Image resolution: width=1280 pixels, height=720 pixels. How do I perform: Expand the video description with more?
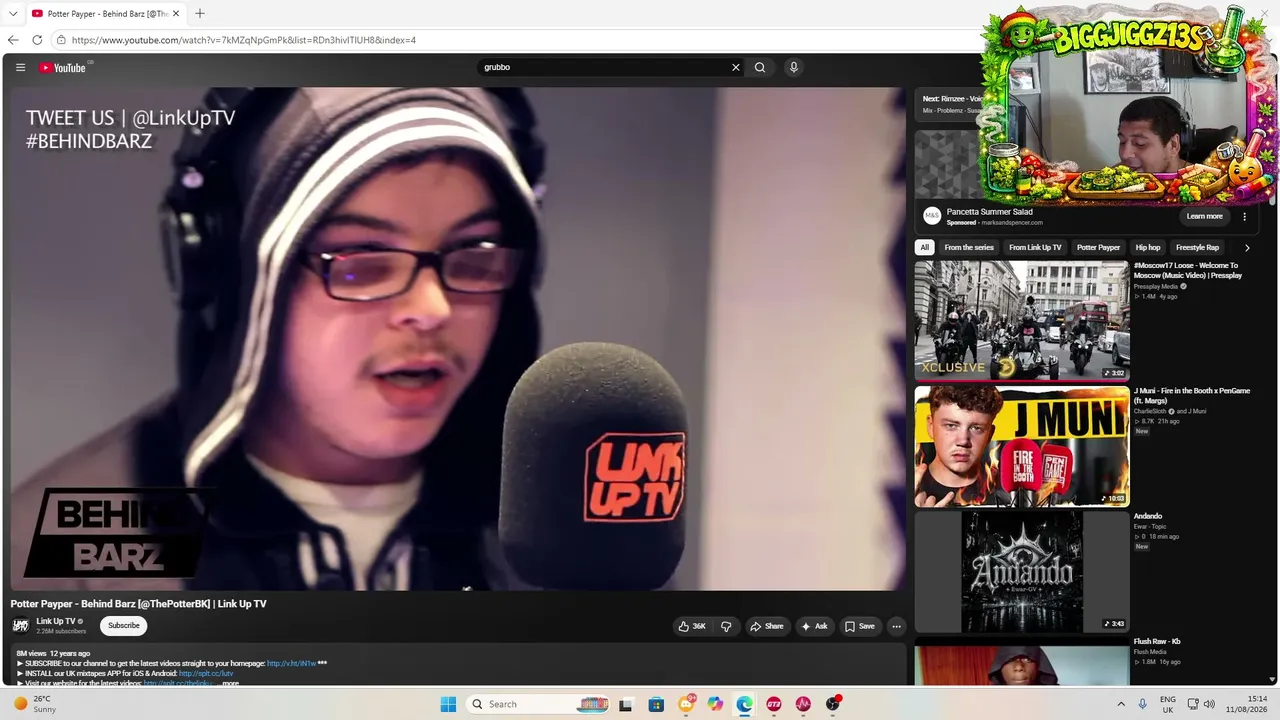click(230, 684)
